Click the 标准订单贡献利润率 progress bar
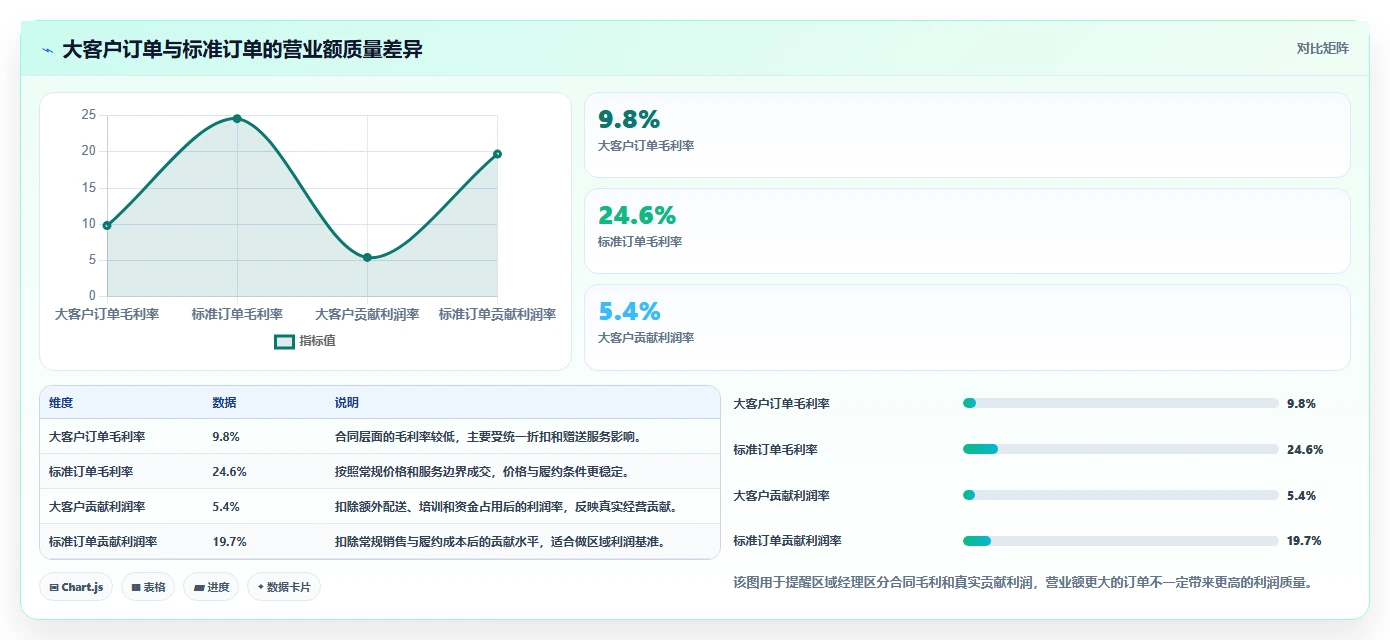 1120,541
